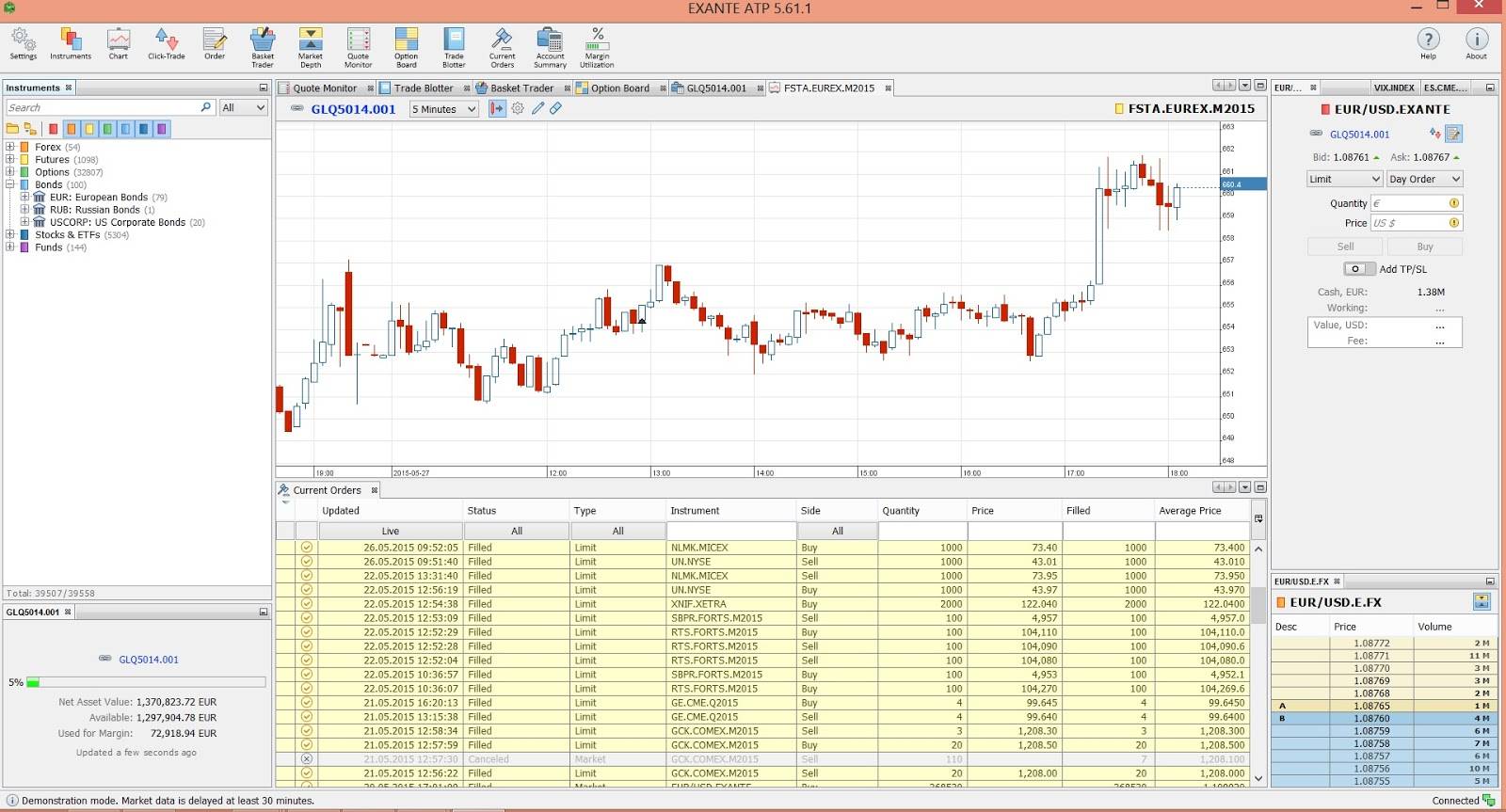The width and height of the screenshot is (1506, 812).
Task: Expand EUR: European Bonds node
Action: [x=24, y=197]
